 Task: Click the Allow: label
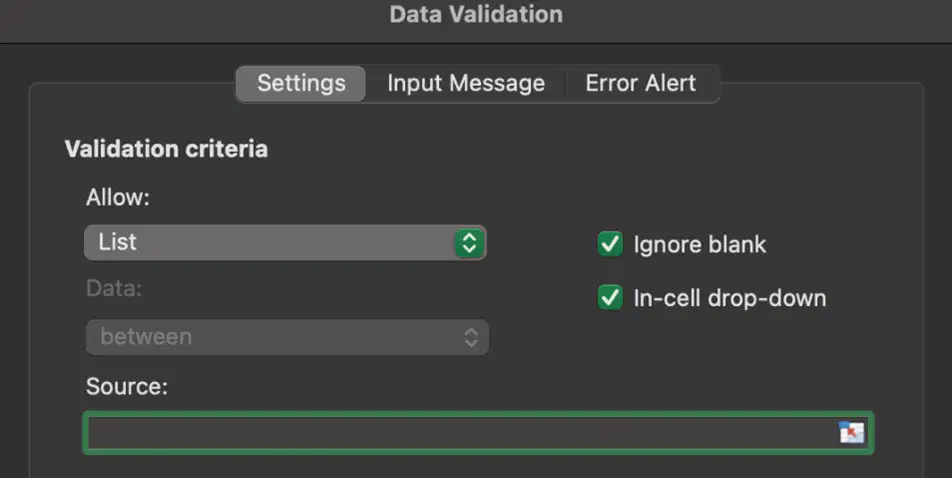pos(118,197)
